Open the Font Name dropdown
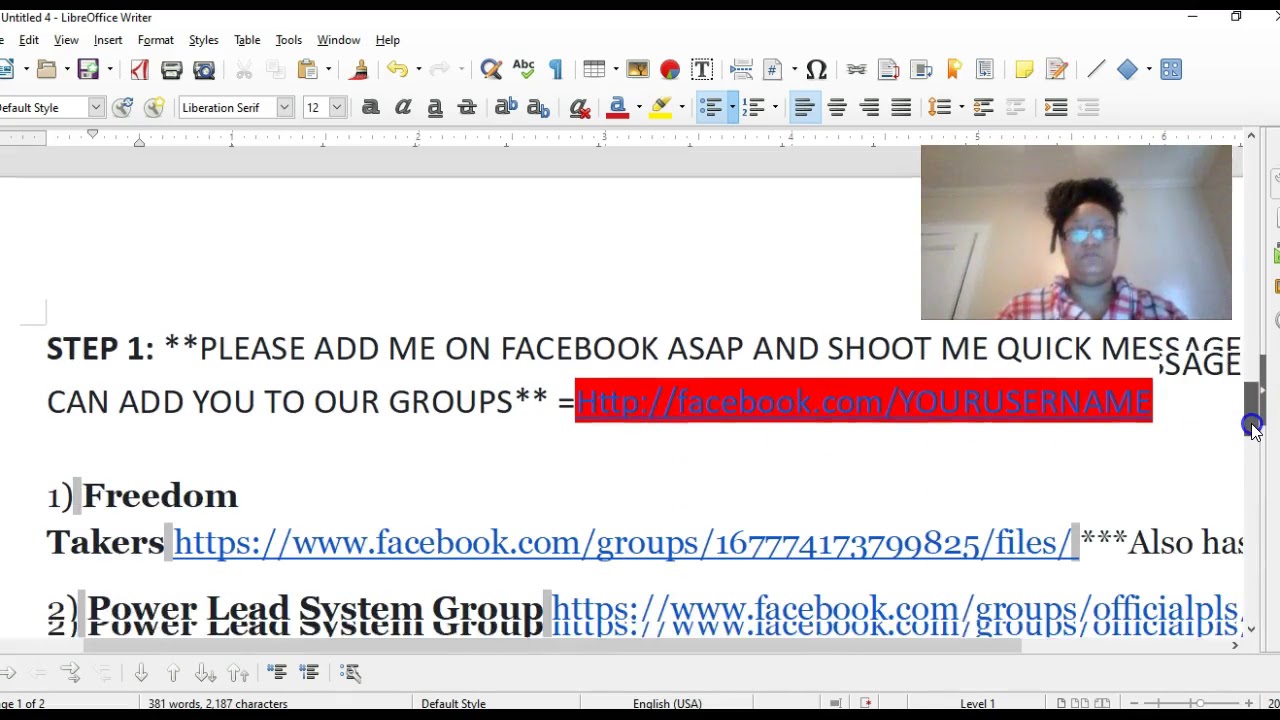Viewport: 1280px width, 720px height. click(x=285, y=107)
